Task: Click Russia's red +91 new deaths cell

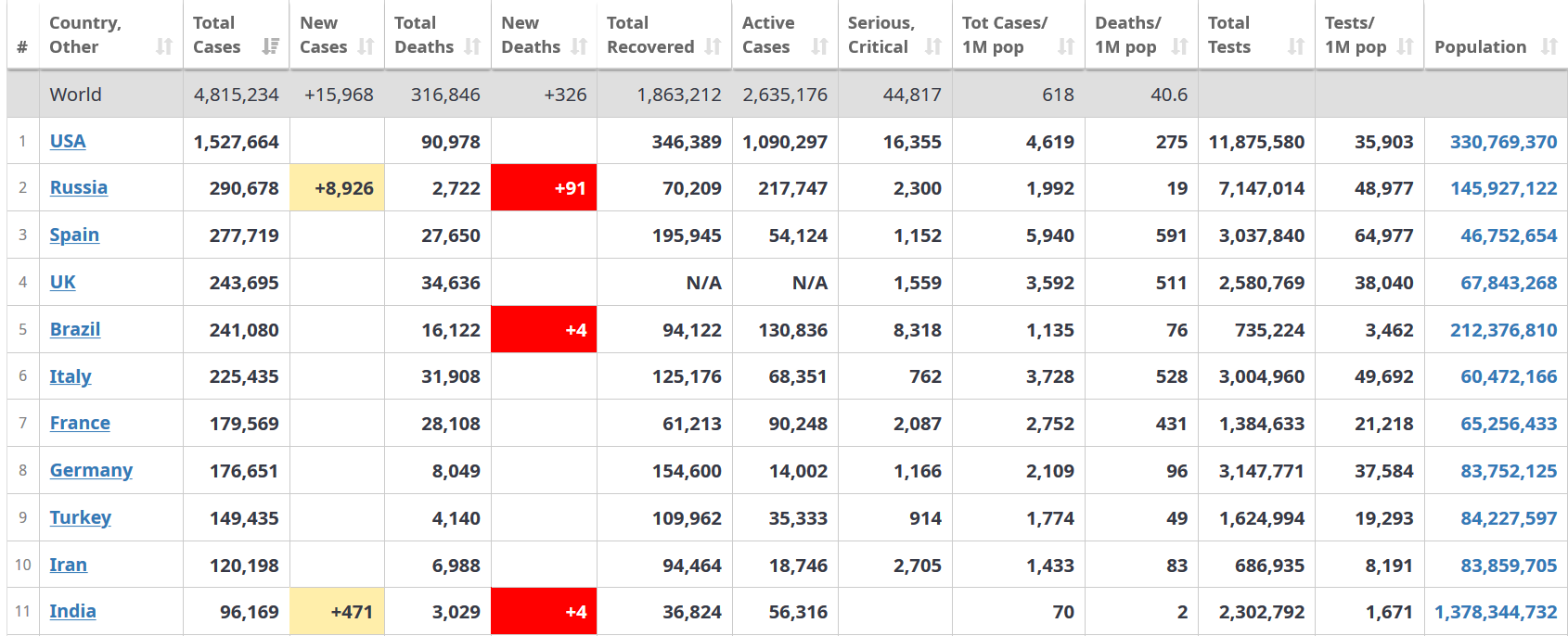Action: (544, 188)
